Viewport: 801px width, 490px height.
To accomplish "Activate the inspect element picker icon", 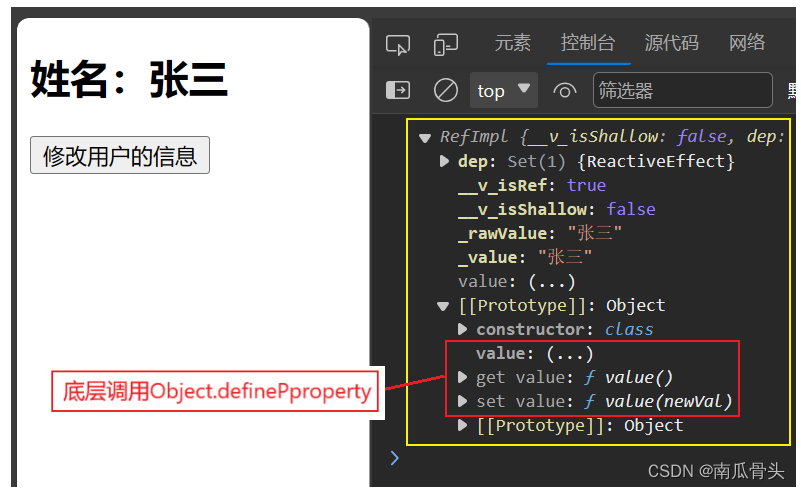I will click(x=397, y=45).
